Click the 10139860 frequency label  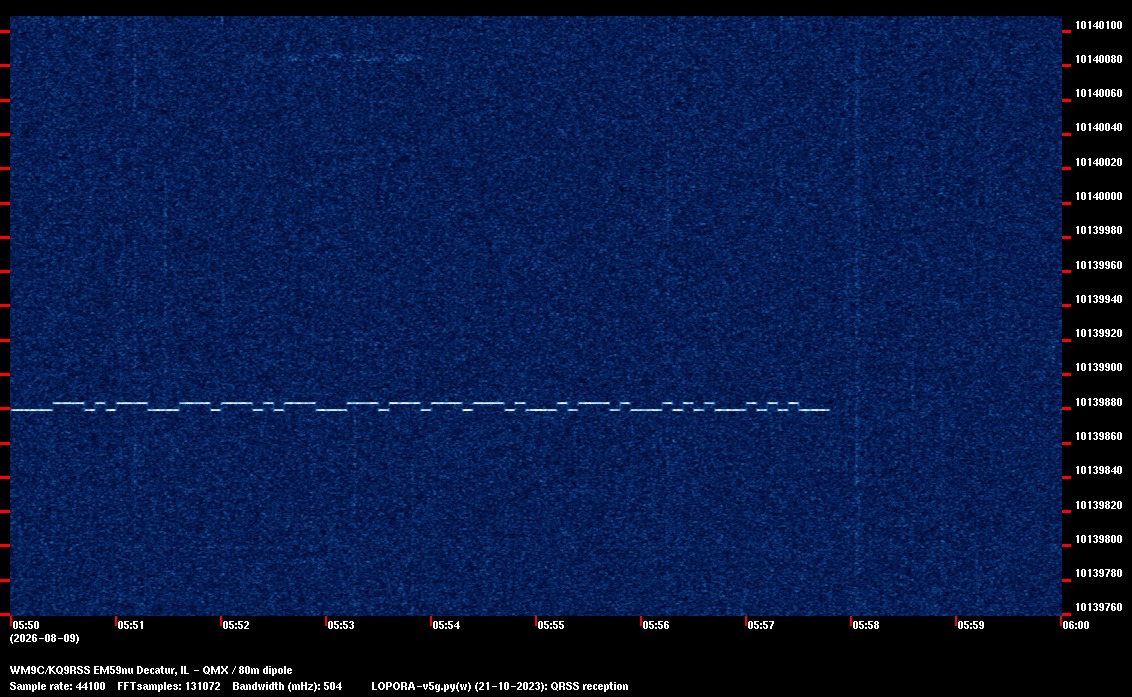point(1099,436)
